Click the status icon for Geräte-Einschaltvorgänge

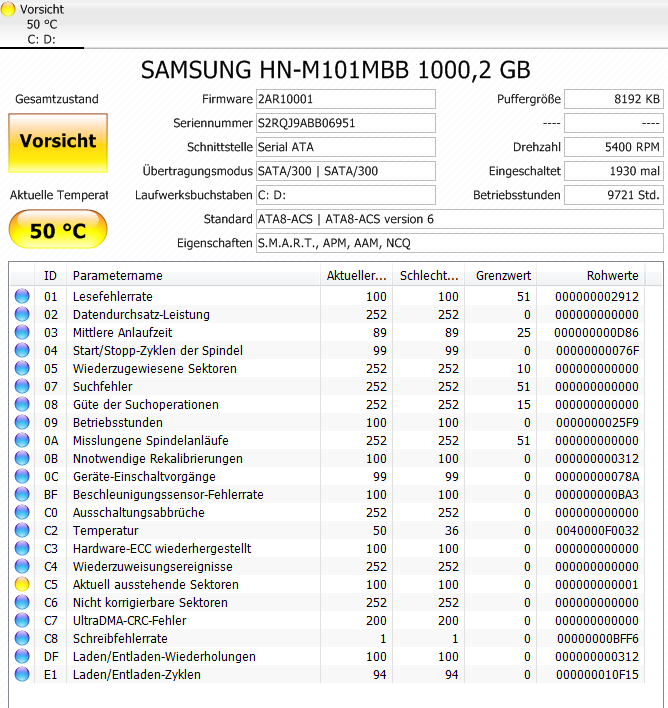tap(22, 476)
